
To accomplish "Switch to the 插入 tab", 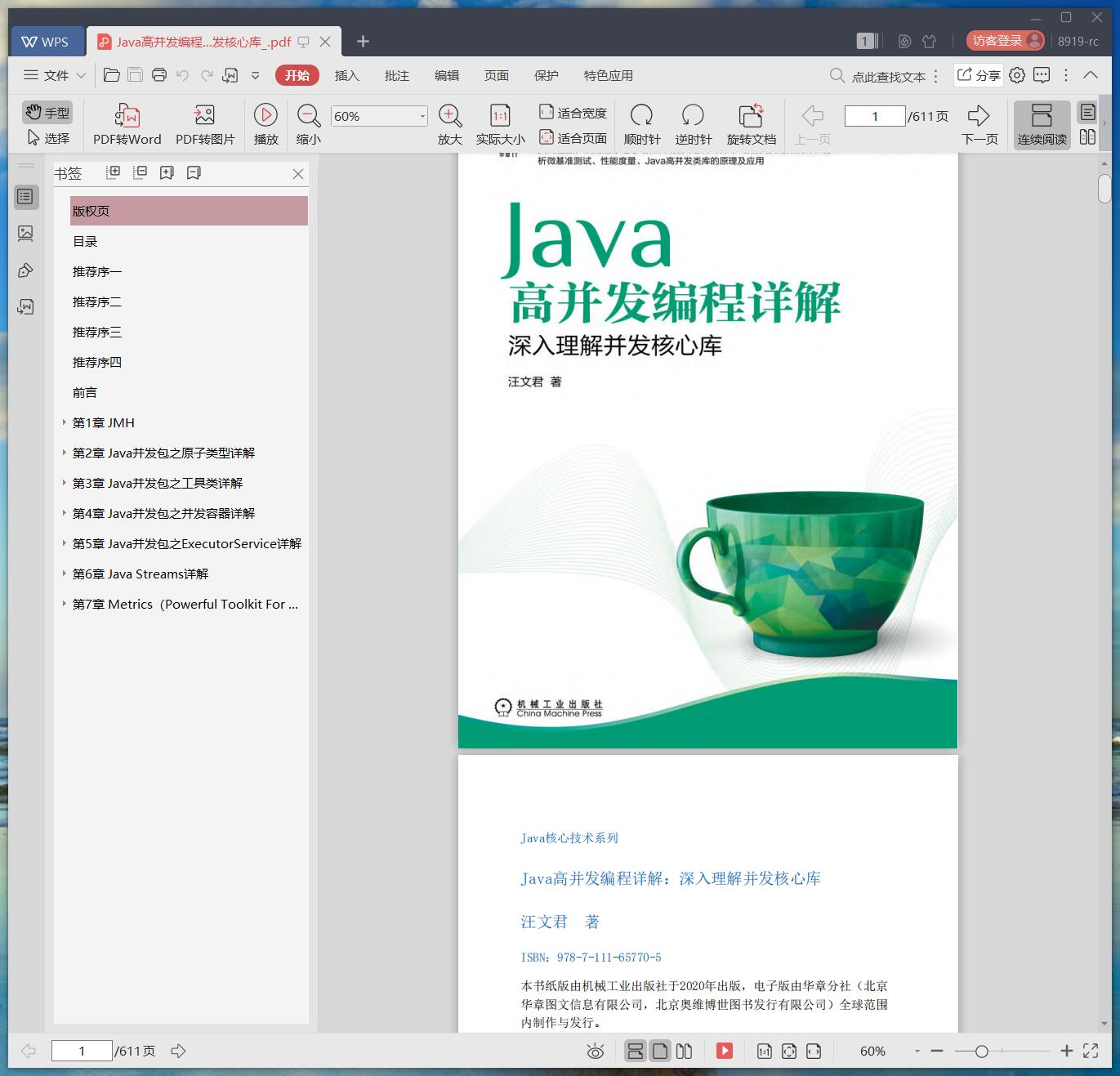I will click(x=346, y=75).
